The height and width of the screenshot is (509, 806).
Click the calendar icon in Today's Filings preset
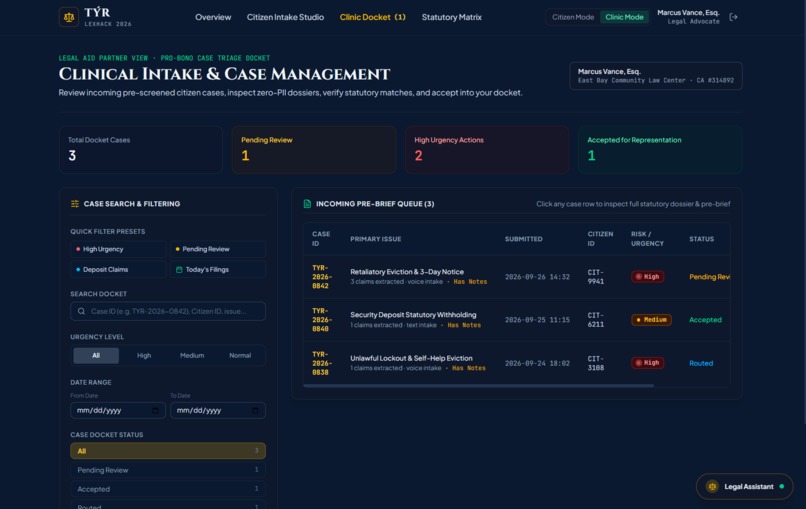coord(179,269)
